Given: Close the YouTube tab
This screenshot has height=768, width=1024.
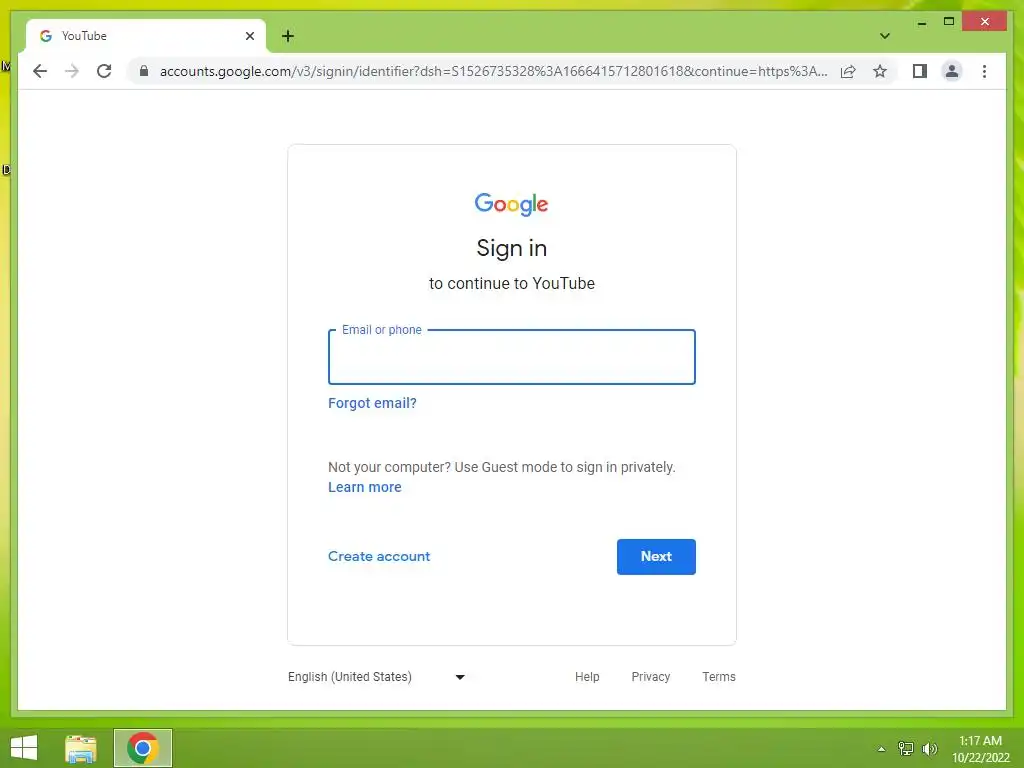Looking at the screenshot, I should [x=249, y=36].
